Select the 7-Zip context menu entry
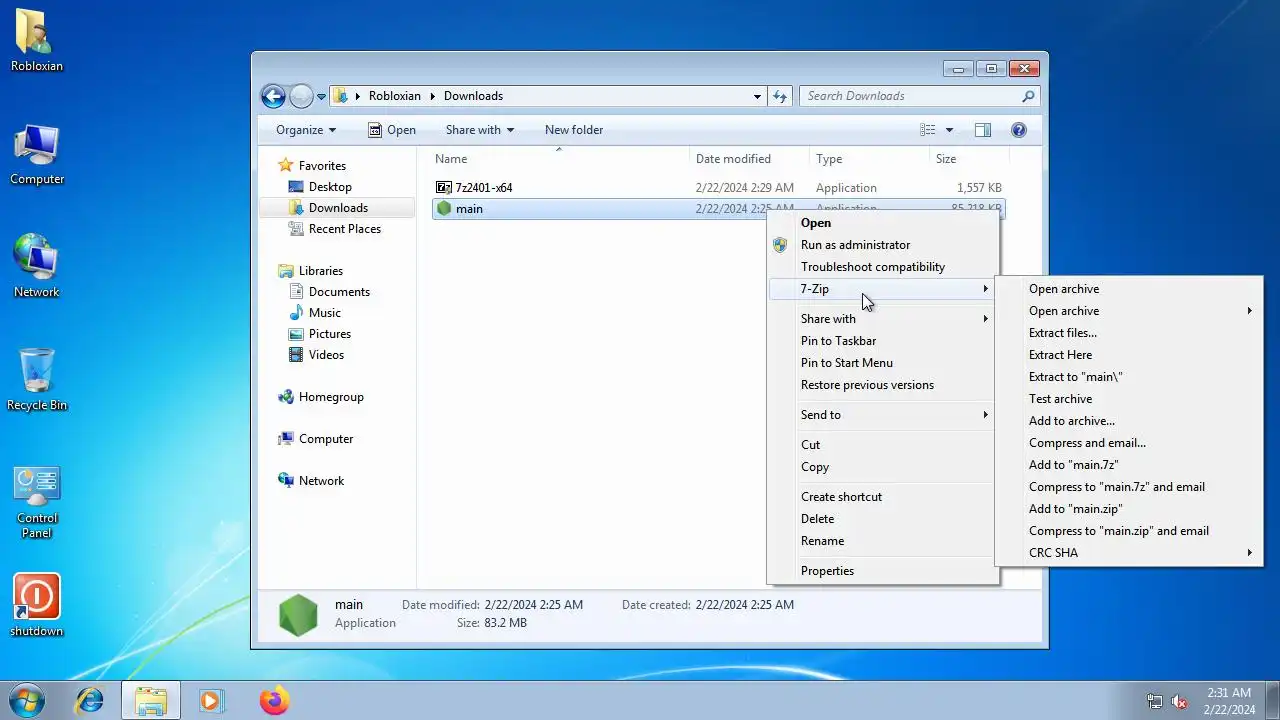 point(883,289)
